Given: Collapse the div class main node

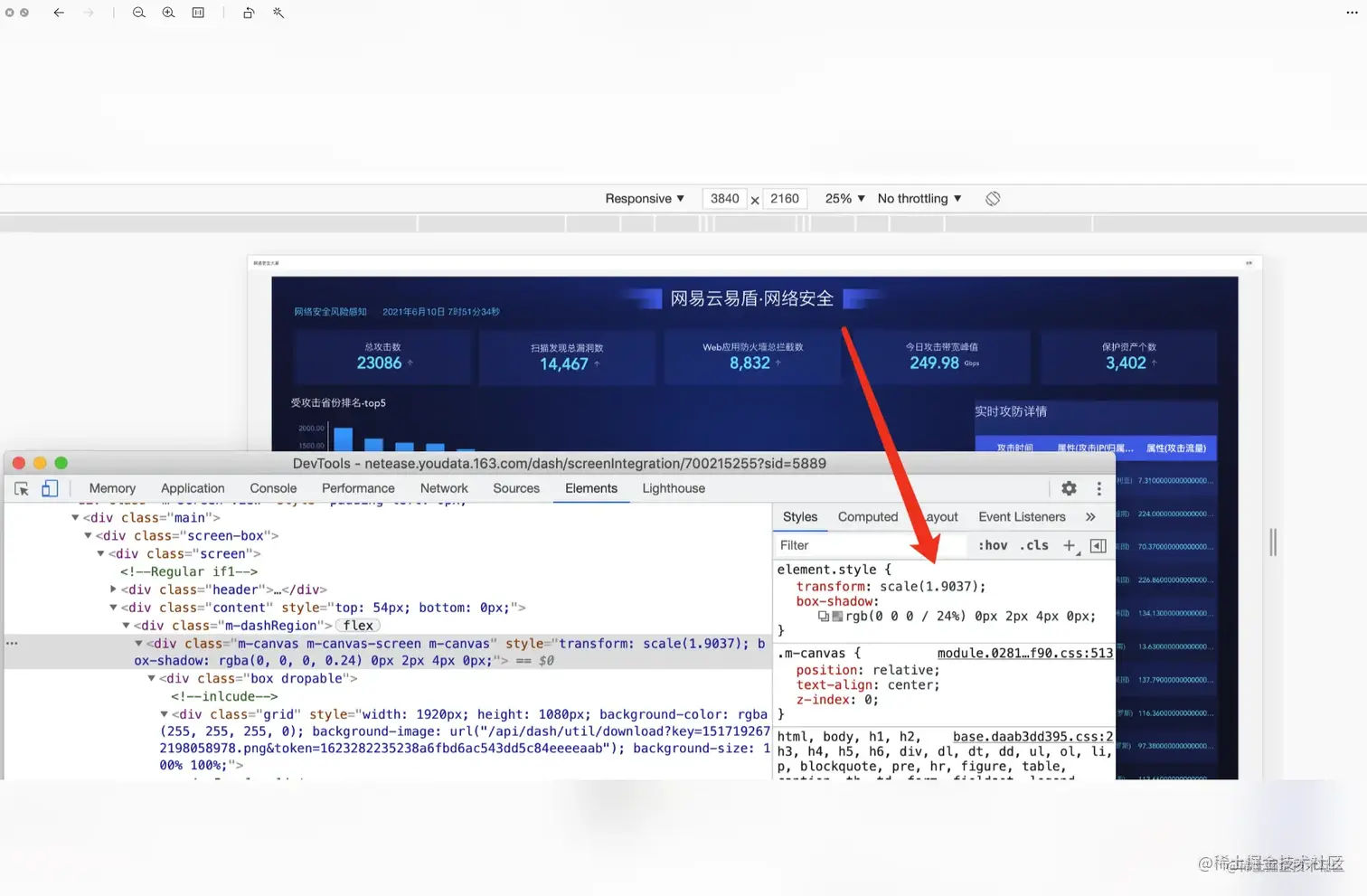Looking at the screenshot, I should point(75,517).
